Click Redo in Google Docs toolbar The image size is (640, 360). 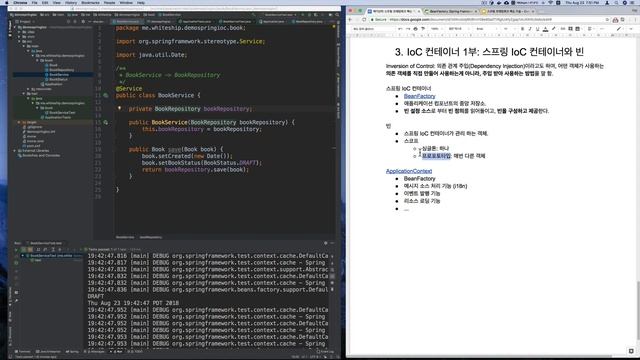coord(407,29)
